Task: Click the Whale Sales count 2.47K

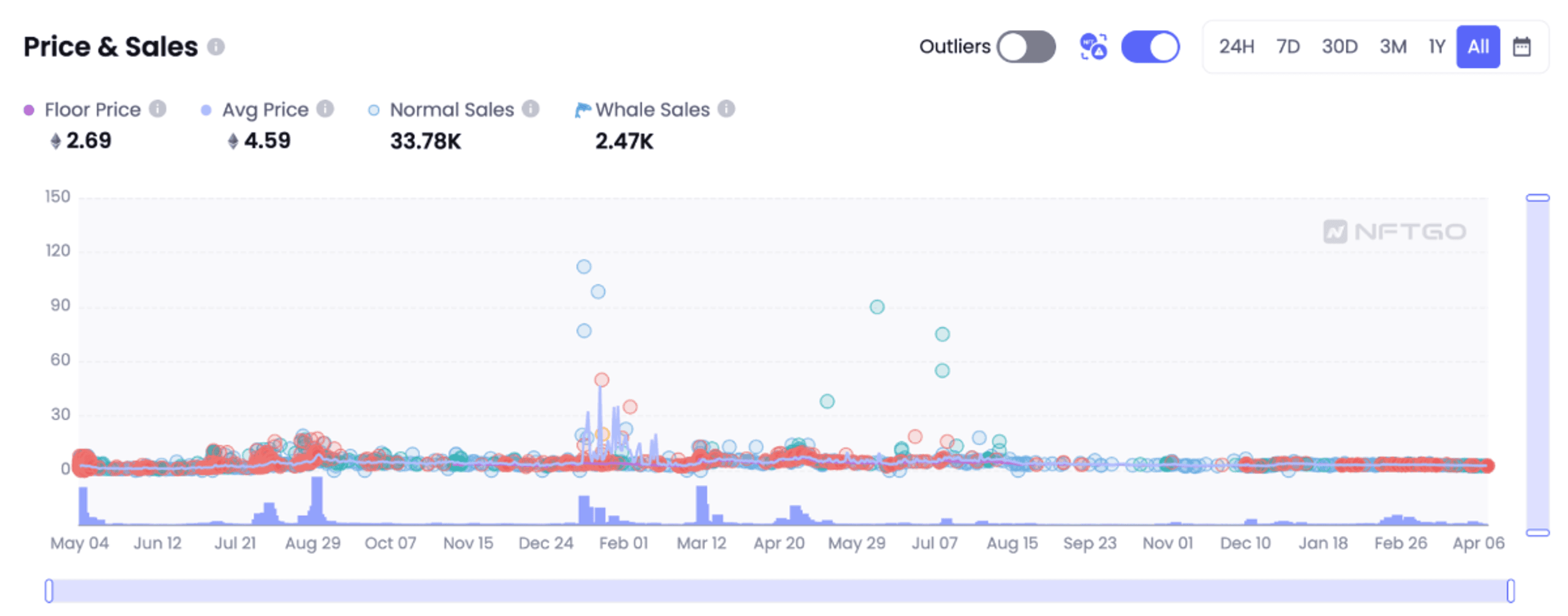Action: (624, 142)
